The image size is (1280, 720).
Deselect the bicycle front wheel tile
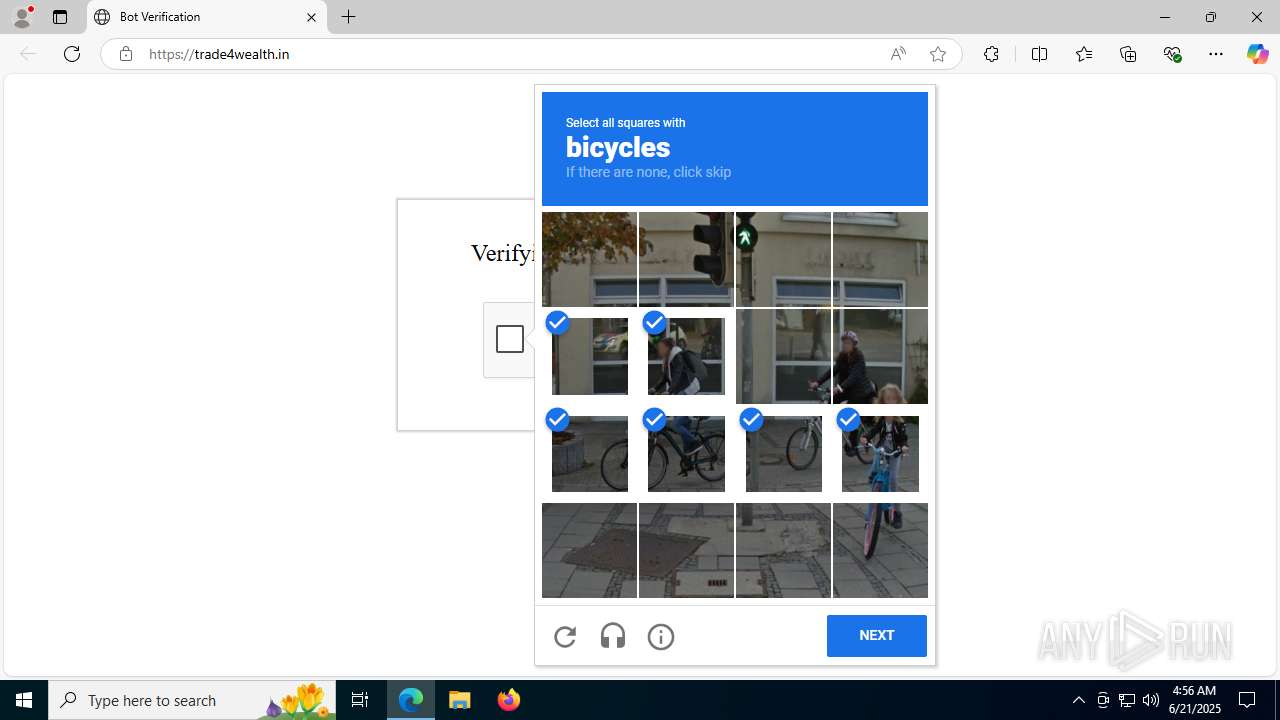pyautogui.click(x=589, y=453)
